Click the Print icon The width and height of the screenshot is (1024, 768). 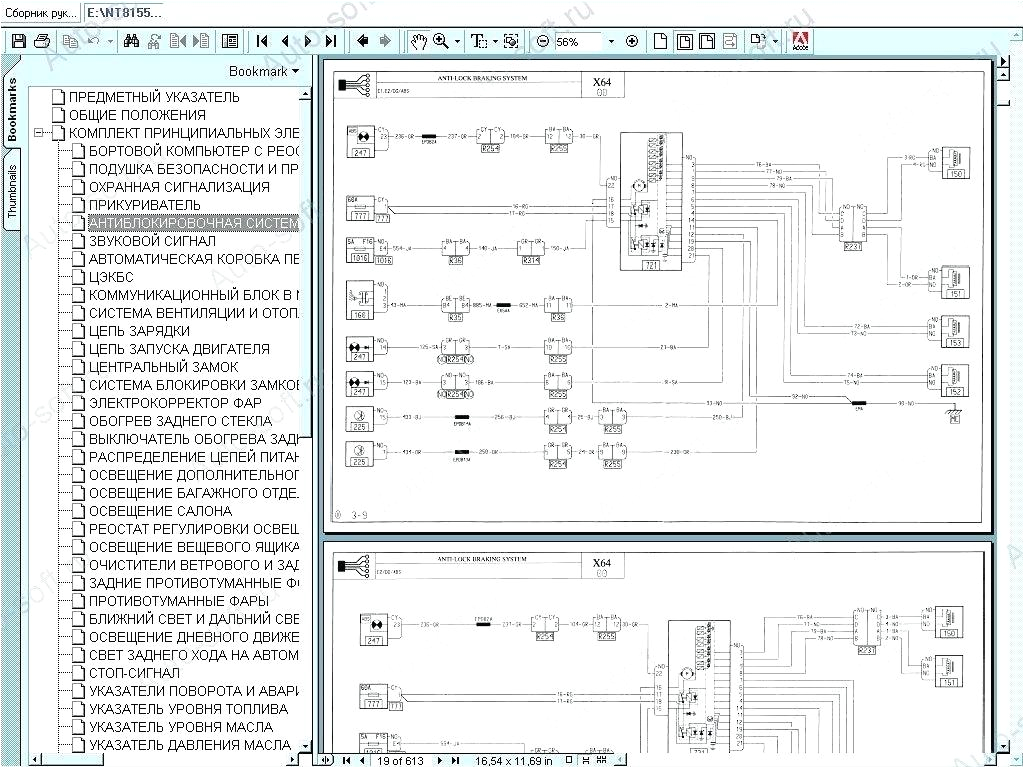(42, 40)
